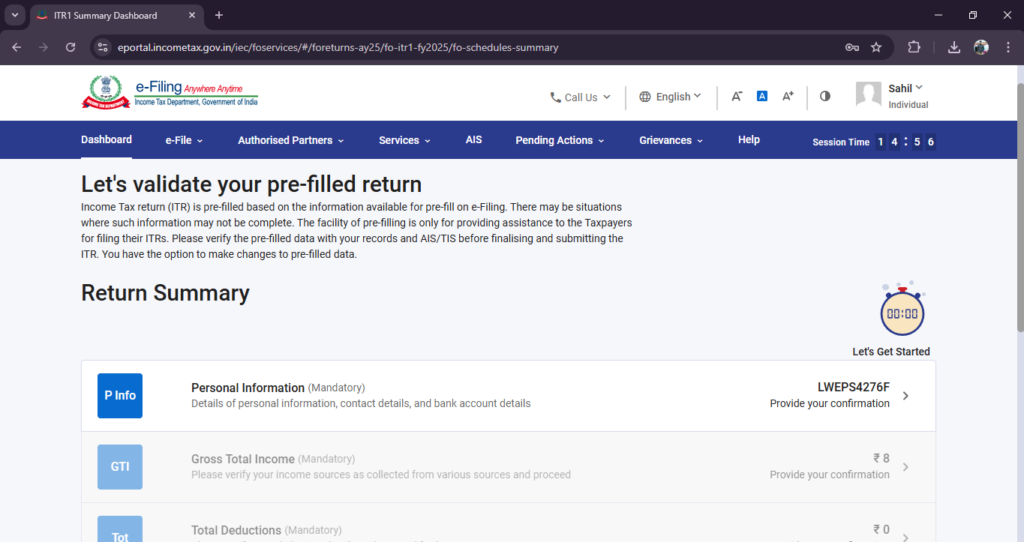This screenshot has height=542, width=1024.
Task: Click the e-Filing Income Tax Department logo
Action: [170, 93]
